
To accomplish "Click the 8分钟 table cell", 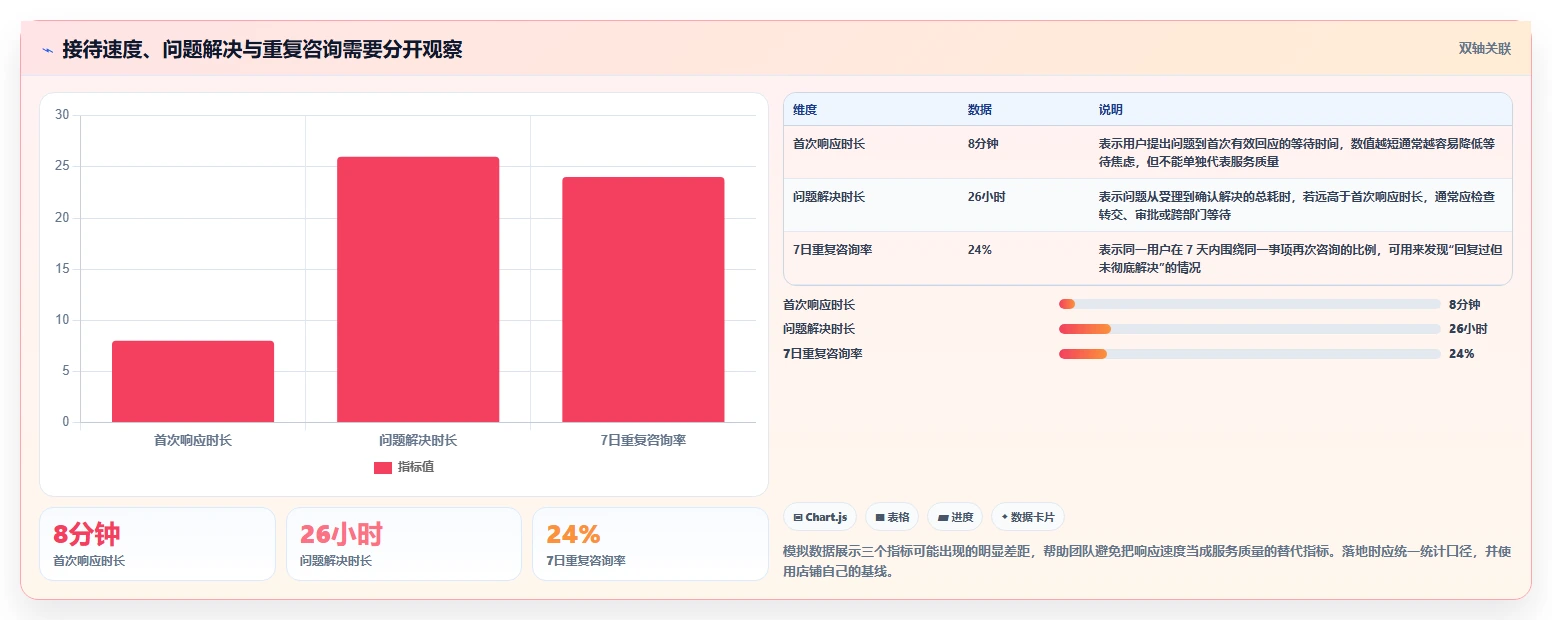I will point(983,144).
